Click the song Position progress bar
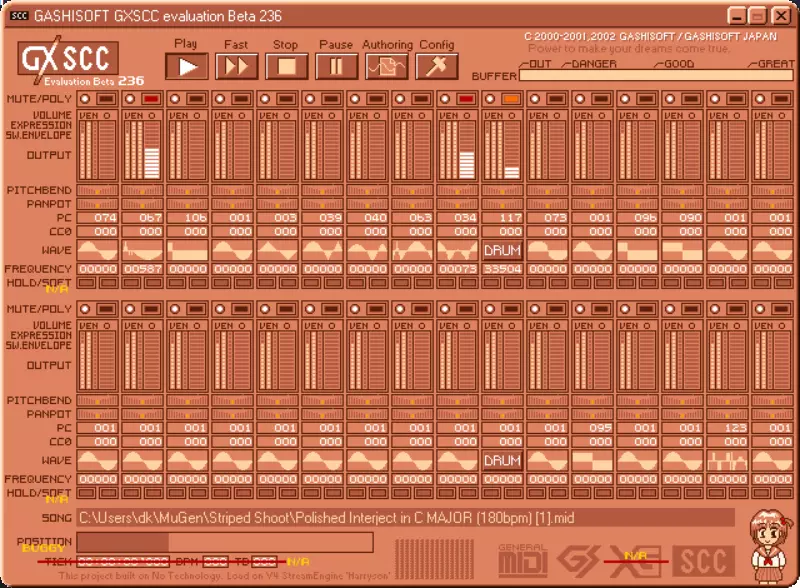Screen dimensions: 800x588 click(224, 542)
